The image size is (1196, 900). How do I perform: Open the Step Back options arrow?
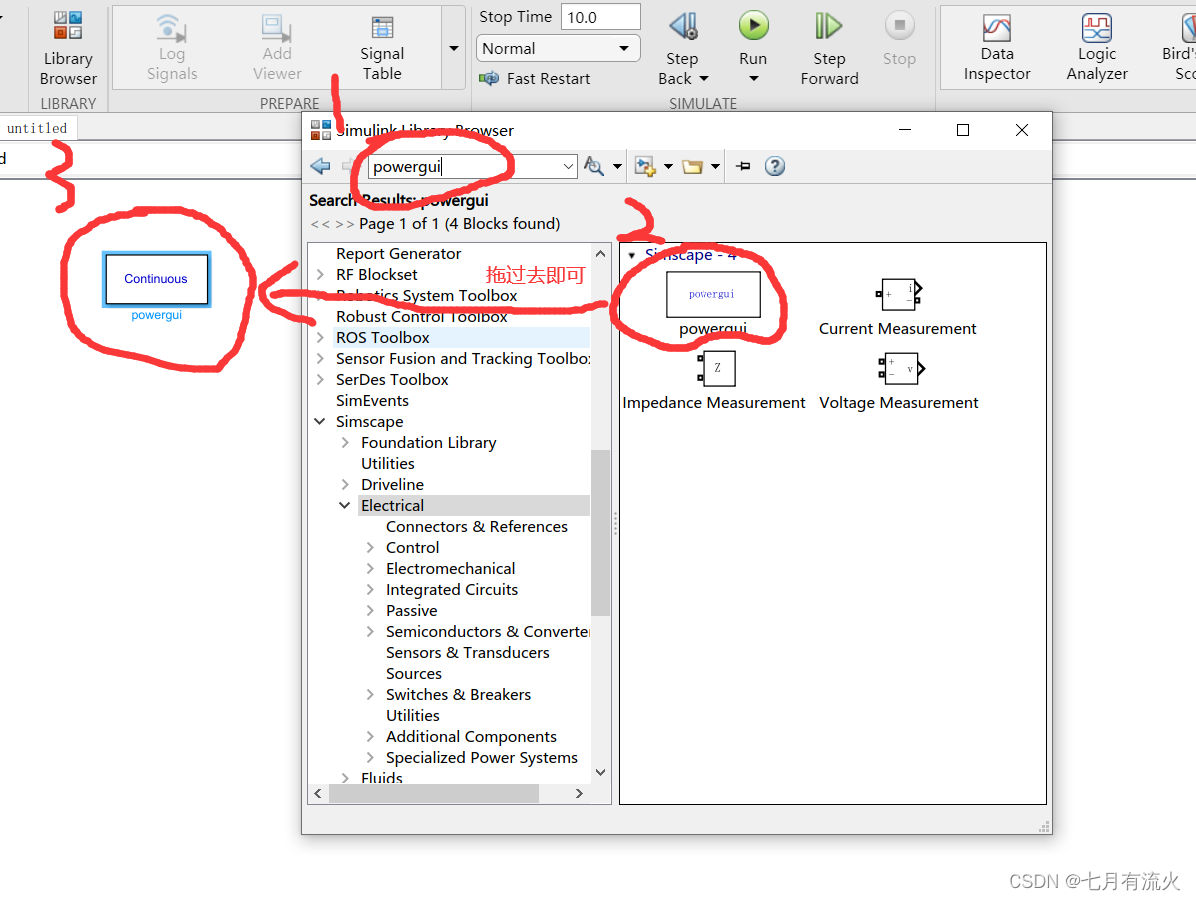704,79
